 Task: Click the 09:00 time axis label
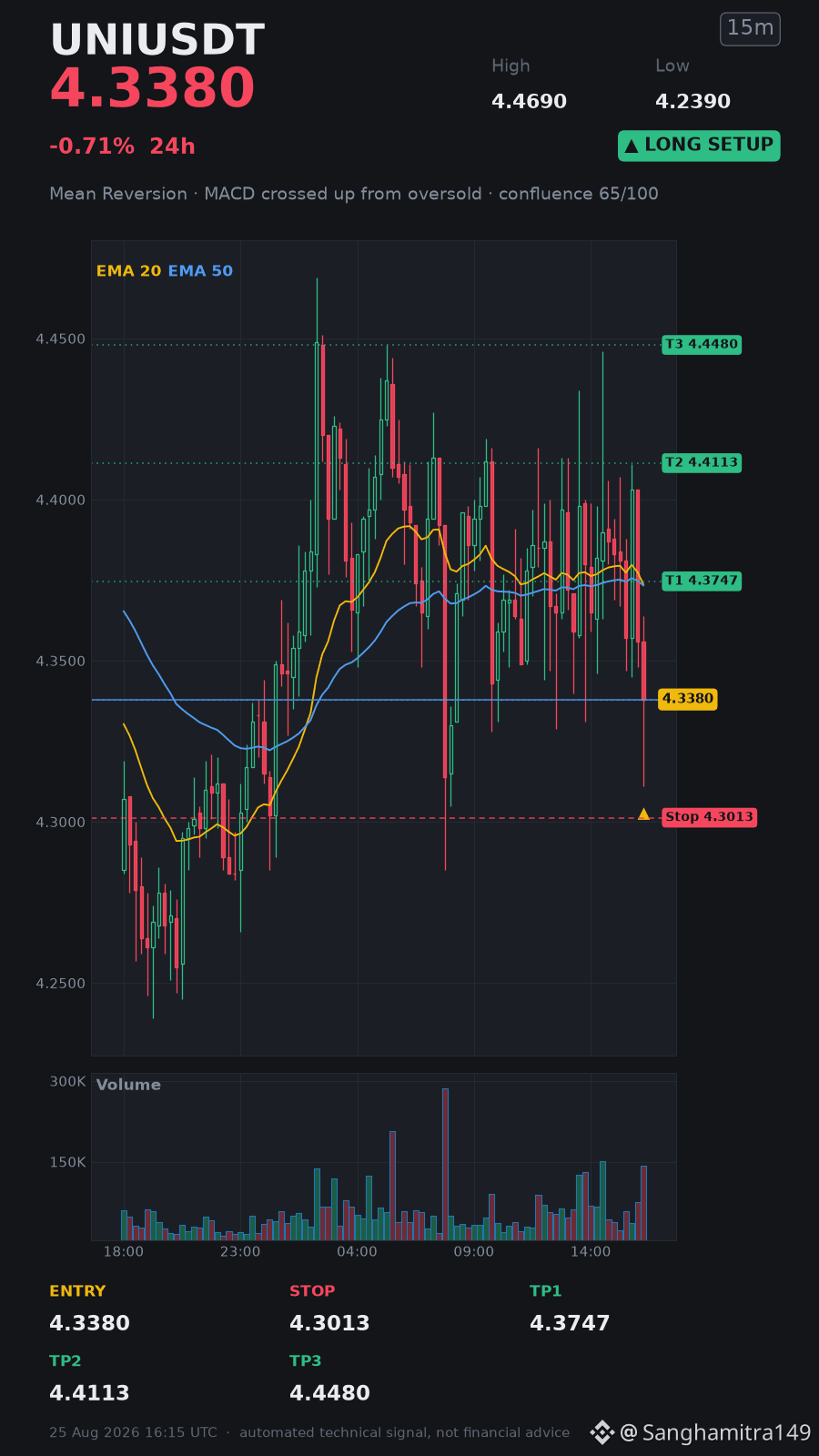click(474, 1252)
